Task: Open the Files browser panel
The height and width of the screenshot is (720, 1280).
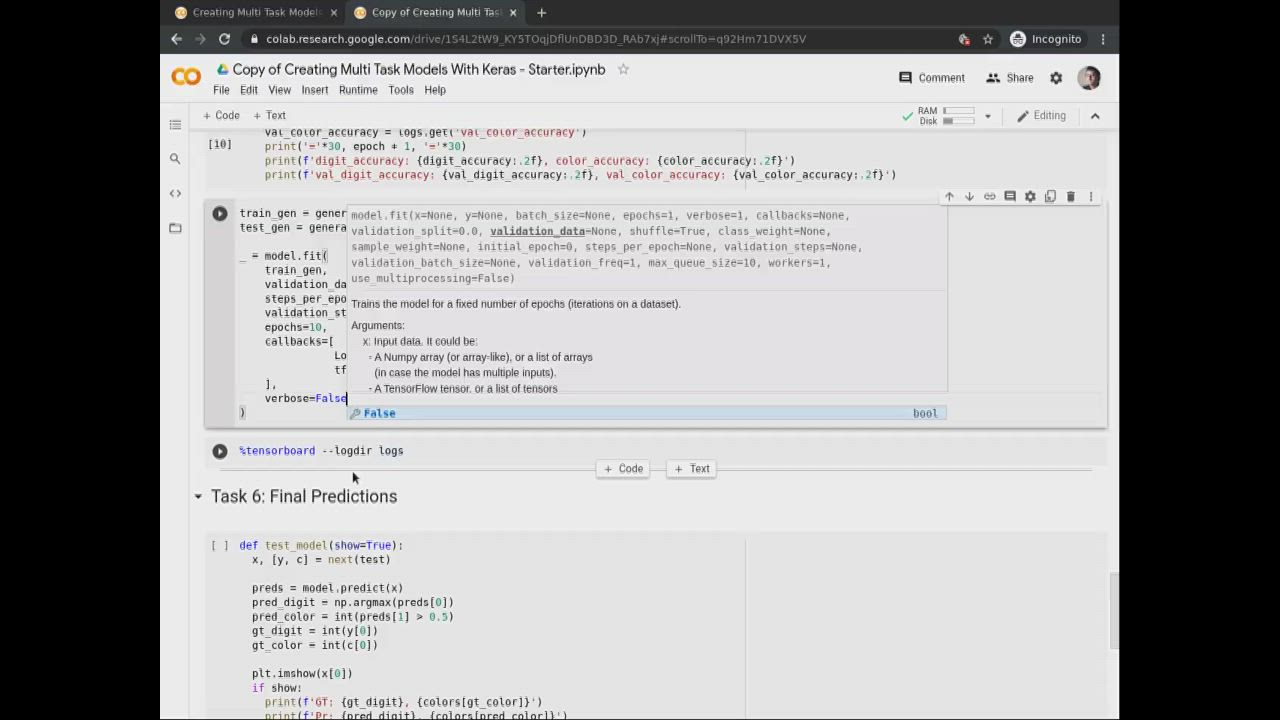Action: click(175, 228)
